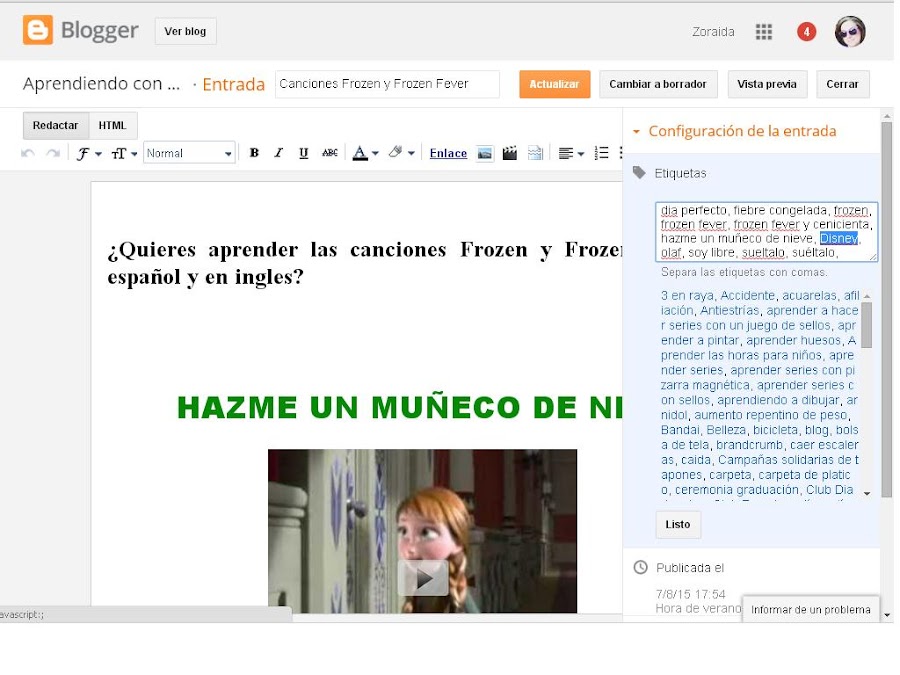Click the Publicada el clock icon
The image size is (900, 675).
click(x=641, y=567)
